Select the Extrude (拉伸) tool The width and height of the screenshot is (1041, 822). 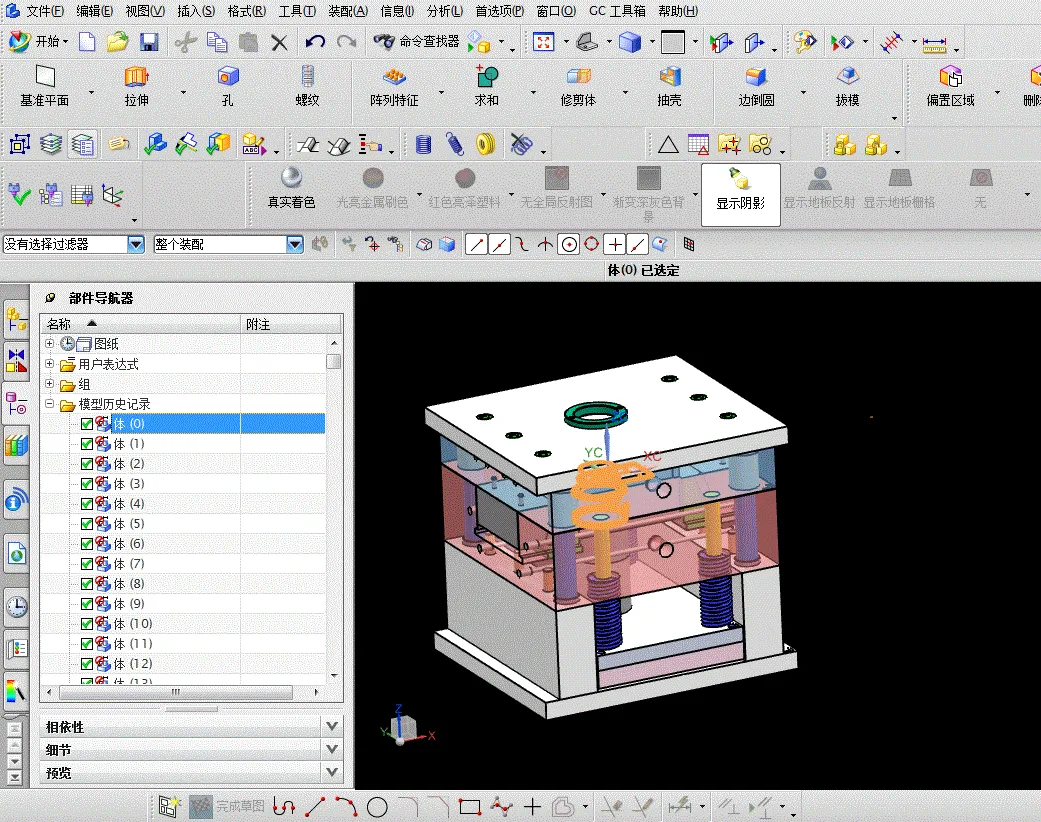(136, 86)
